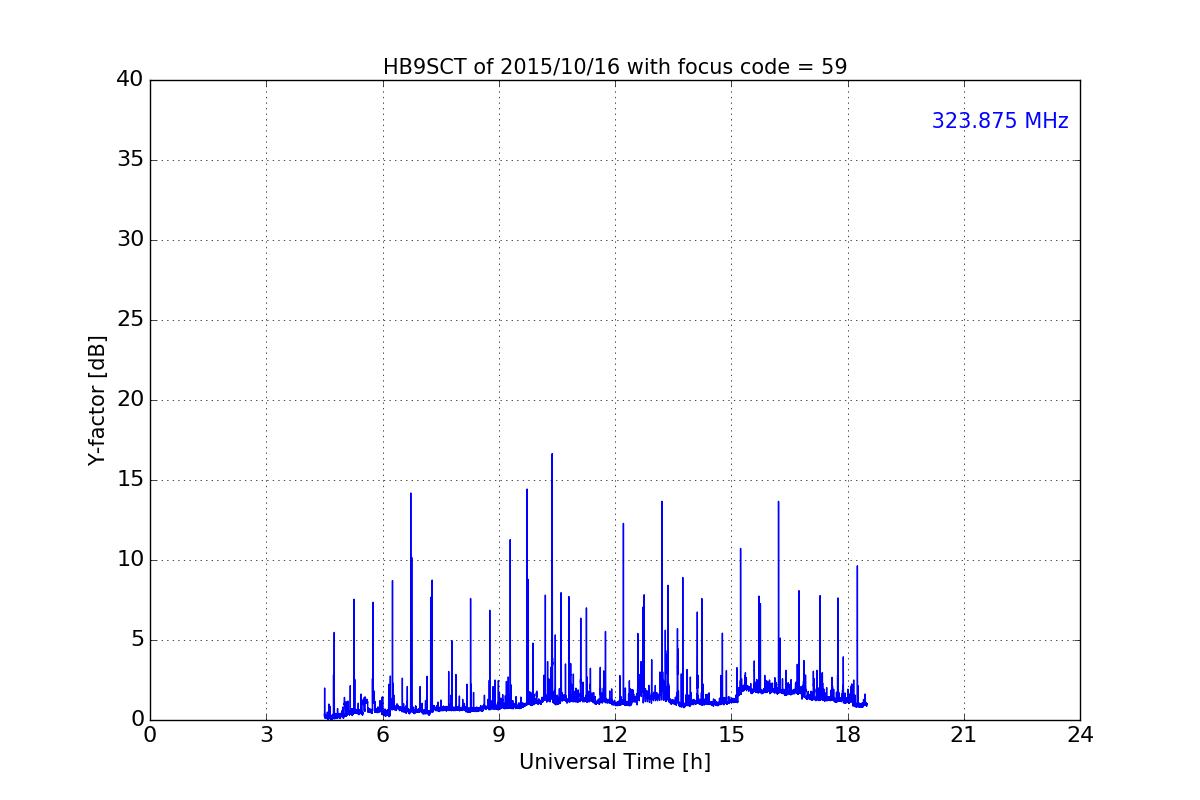
Task: Click x-axis tick label '3'
Action: click(266, 735)
